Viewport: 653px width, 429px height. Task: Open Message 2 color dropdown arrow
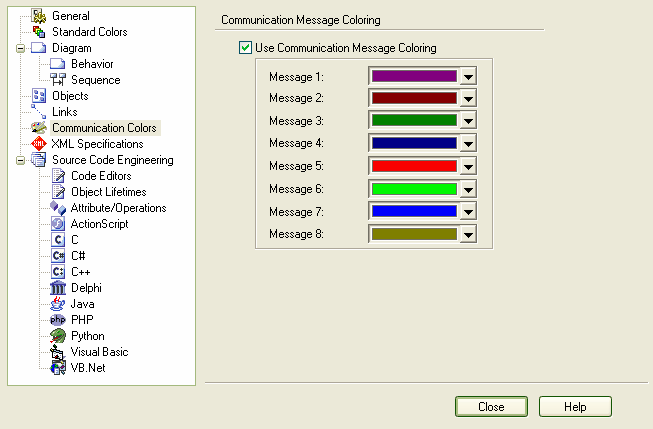pyautogui.click(x=469, y=98)
